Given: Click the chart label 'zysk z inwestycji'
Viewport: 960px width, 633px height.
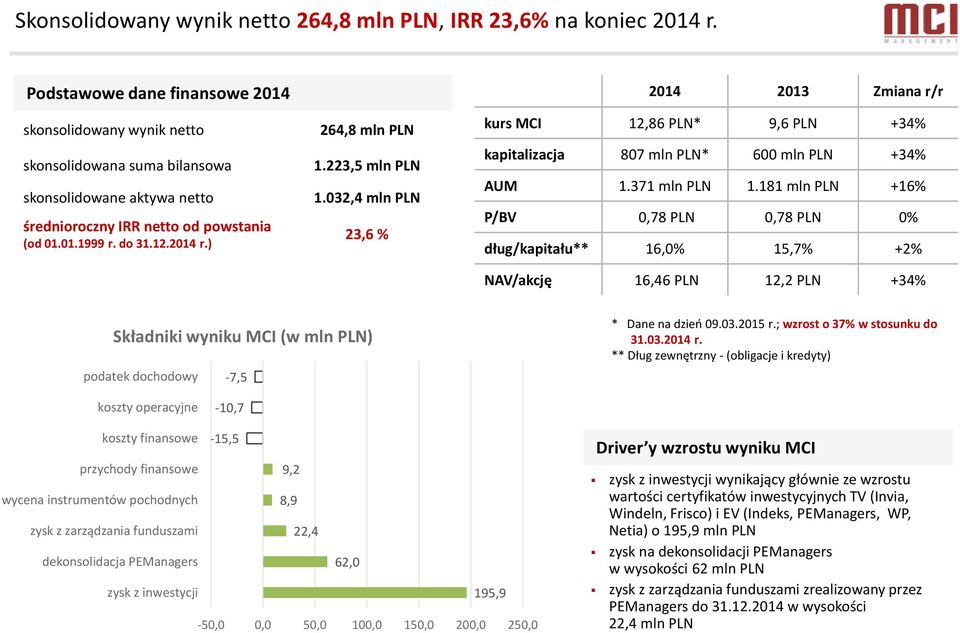Looking at the screenshot, I should point(152,592).
